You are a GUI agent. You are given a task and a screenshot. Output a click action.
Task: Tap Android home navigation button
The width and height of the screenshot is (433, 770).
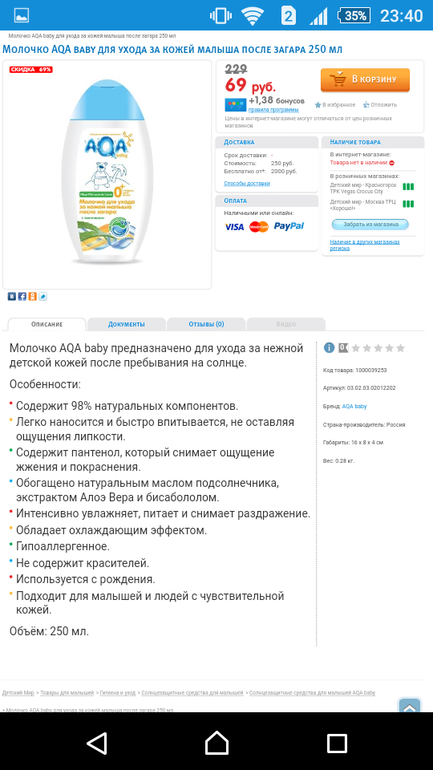216,742
